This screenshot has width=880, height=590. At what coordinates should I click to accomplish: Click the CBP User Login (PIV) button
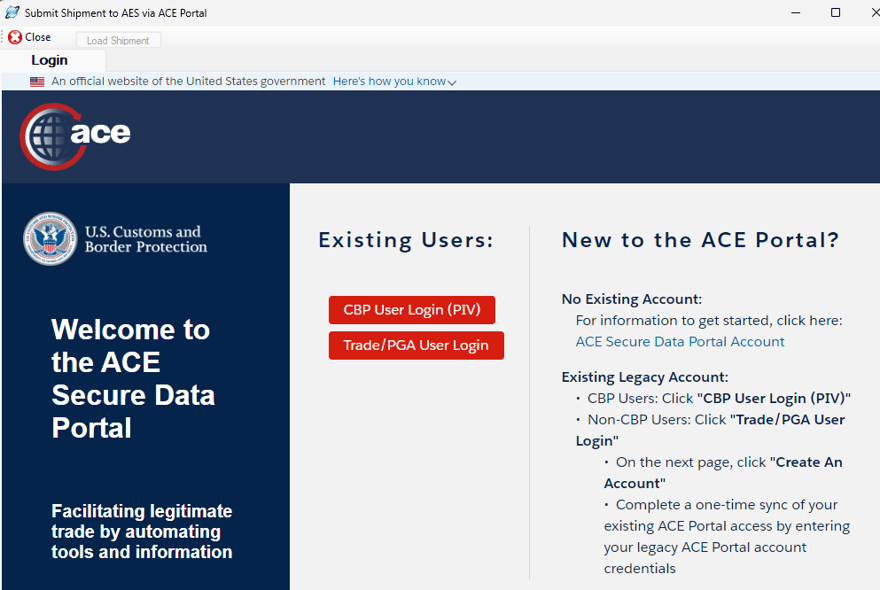[x=412, y=310]
